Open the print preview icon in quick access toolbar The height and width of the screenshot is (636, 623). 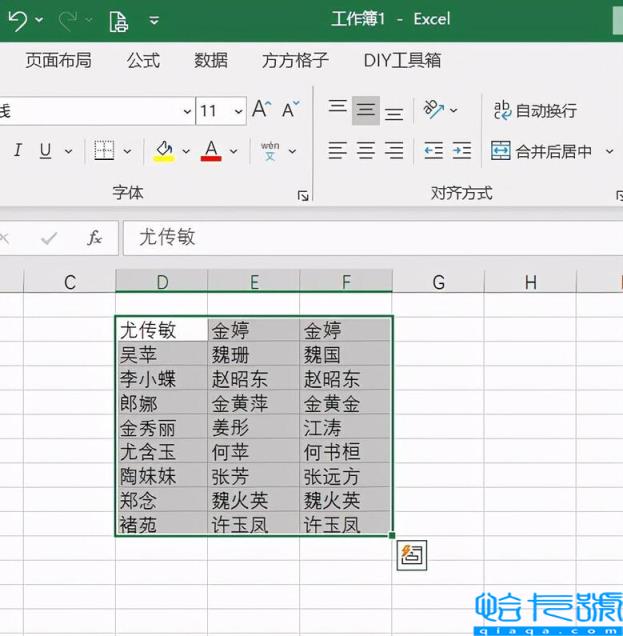(x=118, y=21)
